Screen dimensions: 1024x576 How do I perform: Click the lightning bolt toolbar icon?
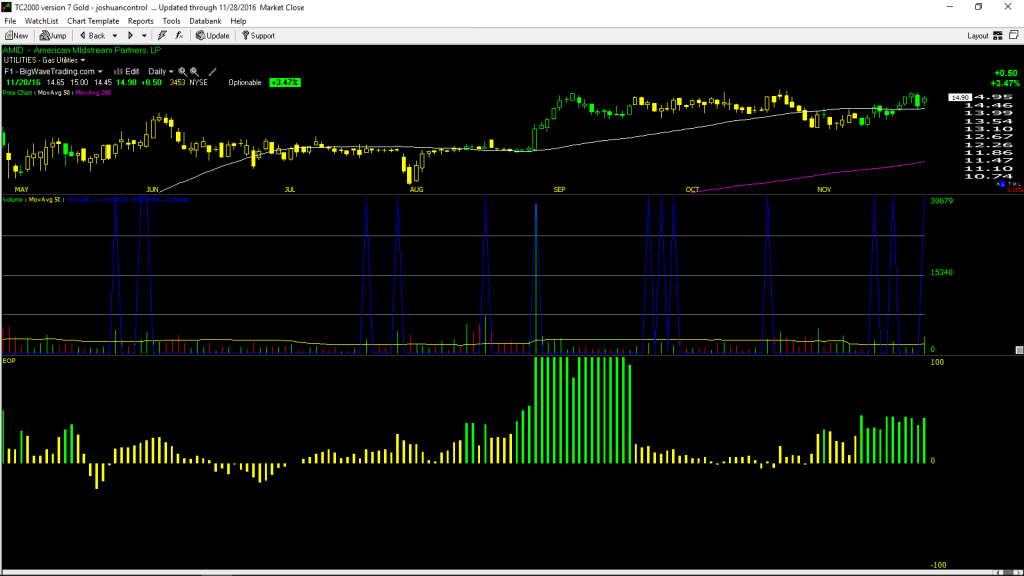163,36
